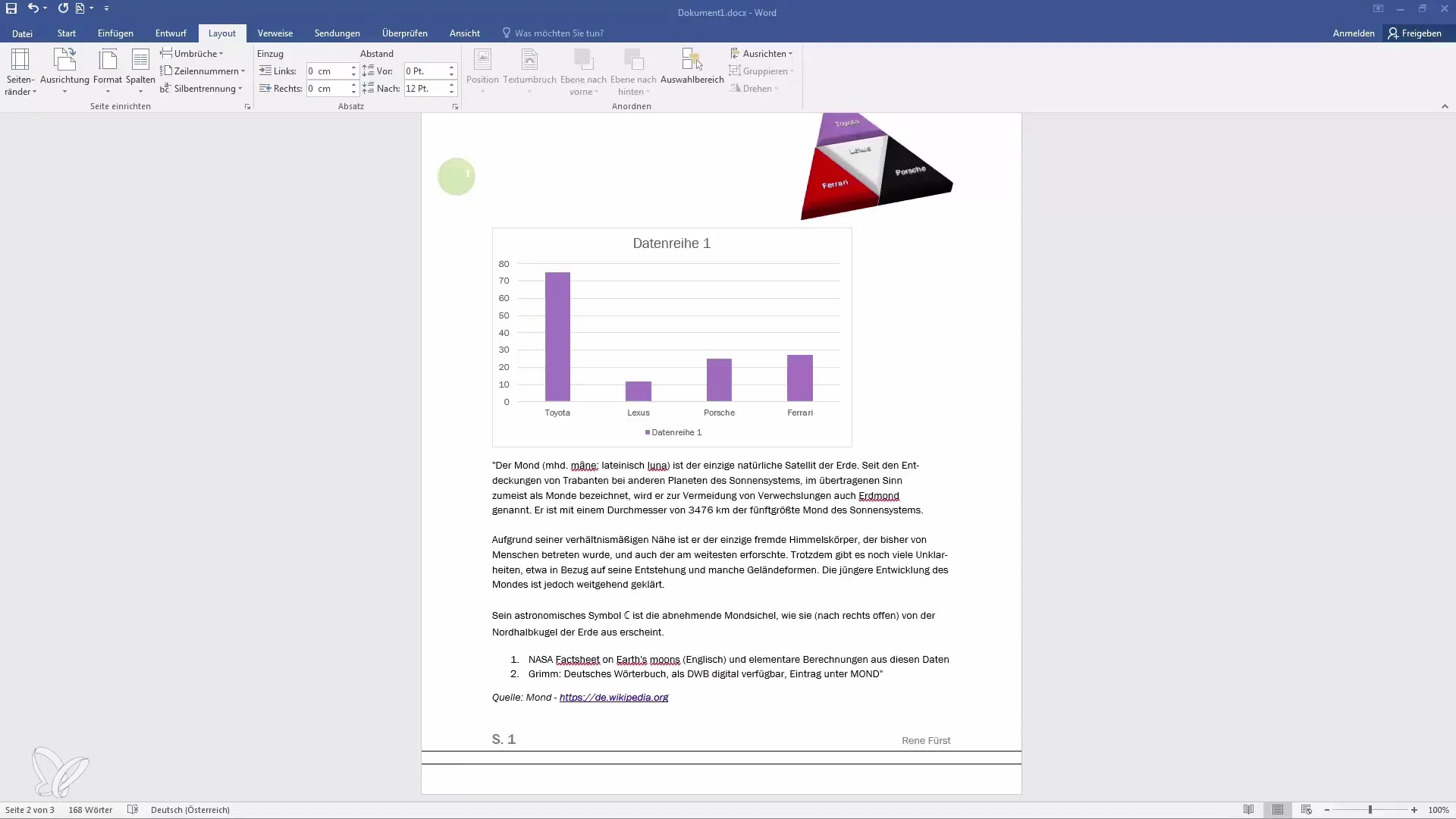Open the de.wikipedia.org hyperlink
The image size is (1456, 819).
coord(613,698)
